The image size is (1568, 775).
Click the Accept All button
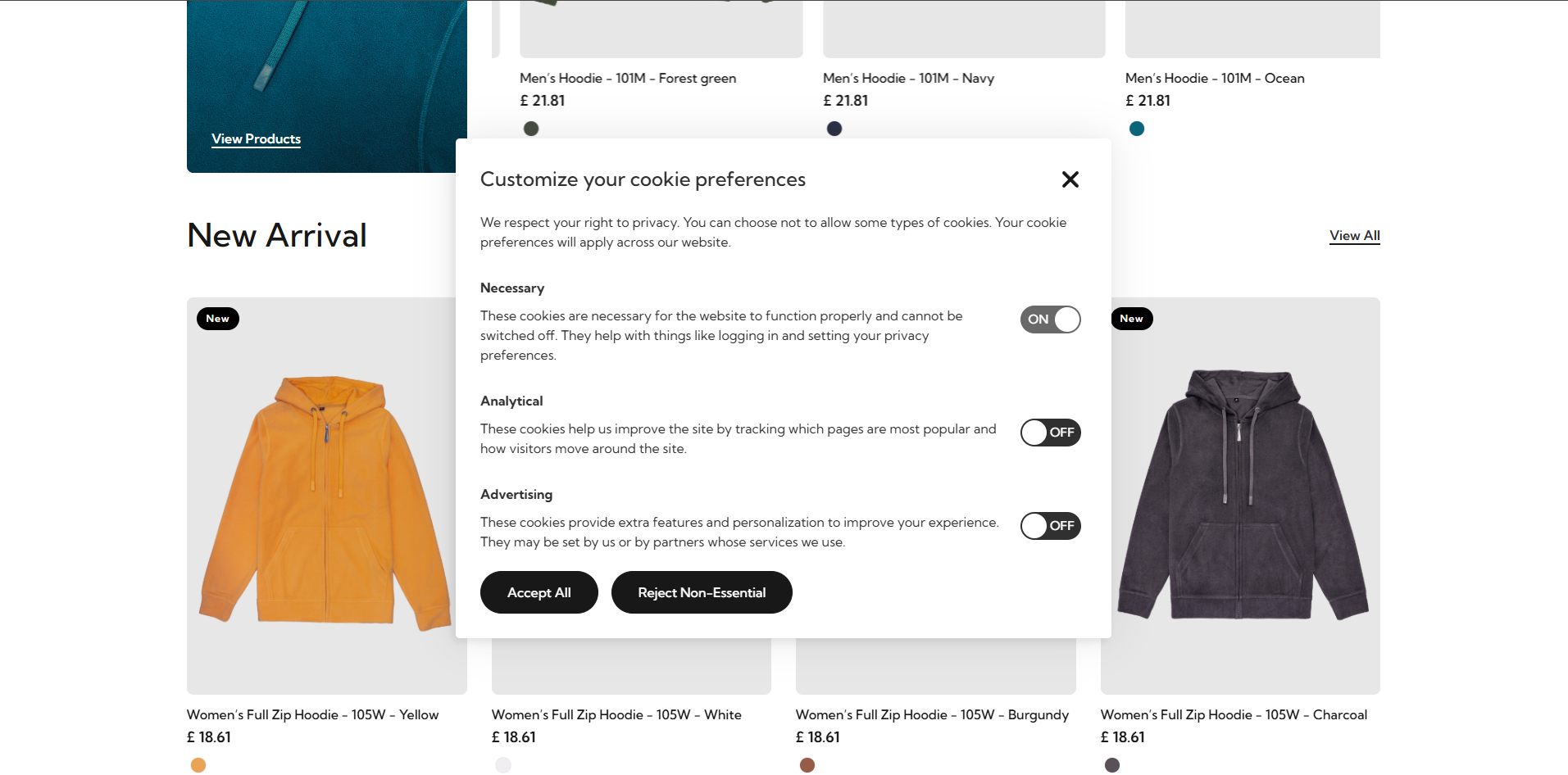pos(539,592)
